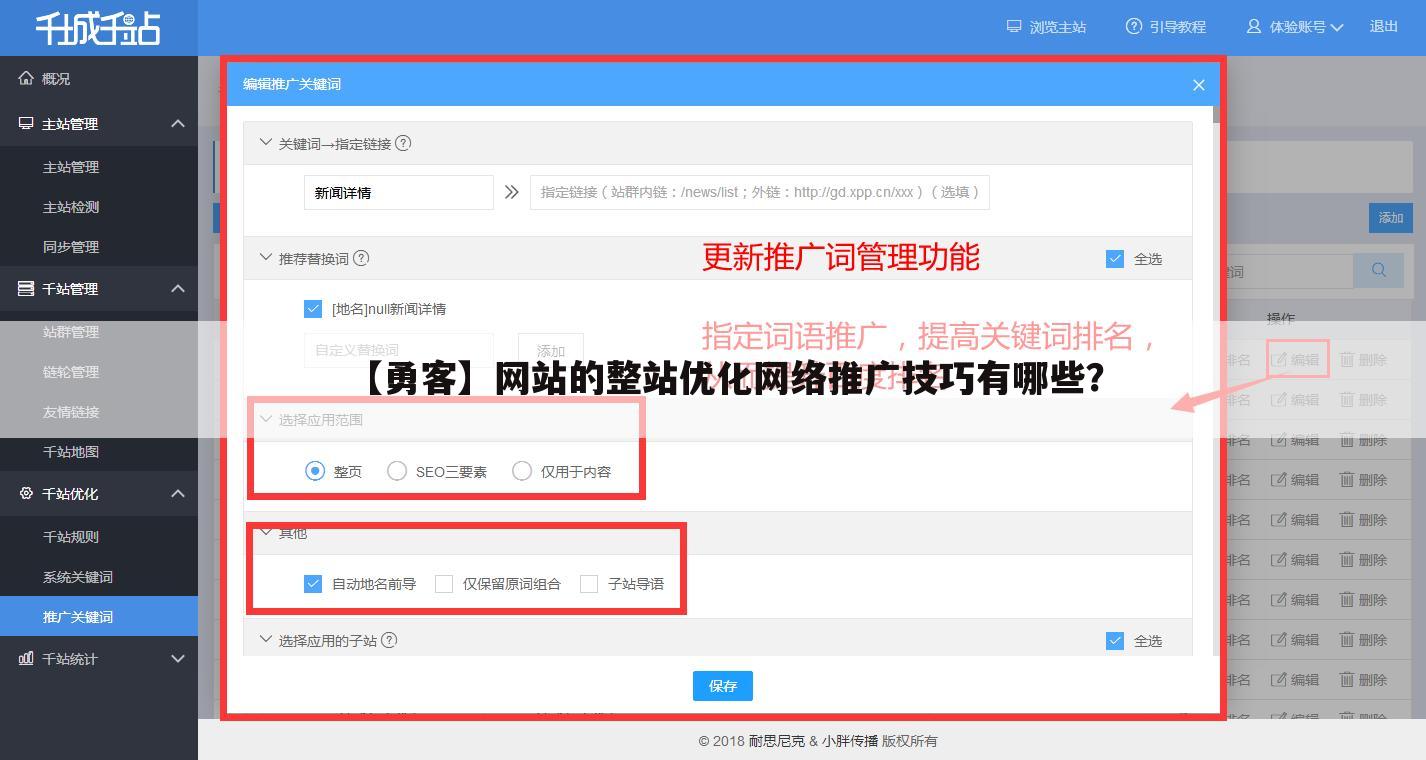1426x760 pixels.
Task: Uncheck [地名]null新闻详情 replacement word
Action: [x=313, y=309]
